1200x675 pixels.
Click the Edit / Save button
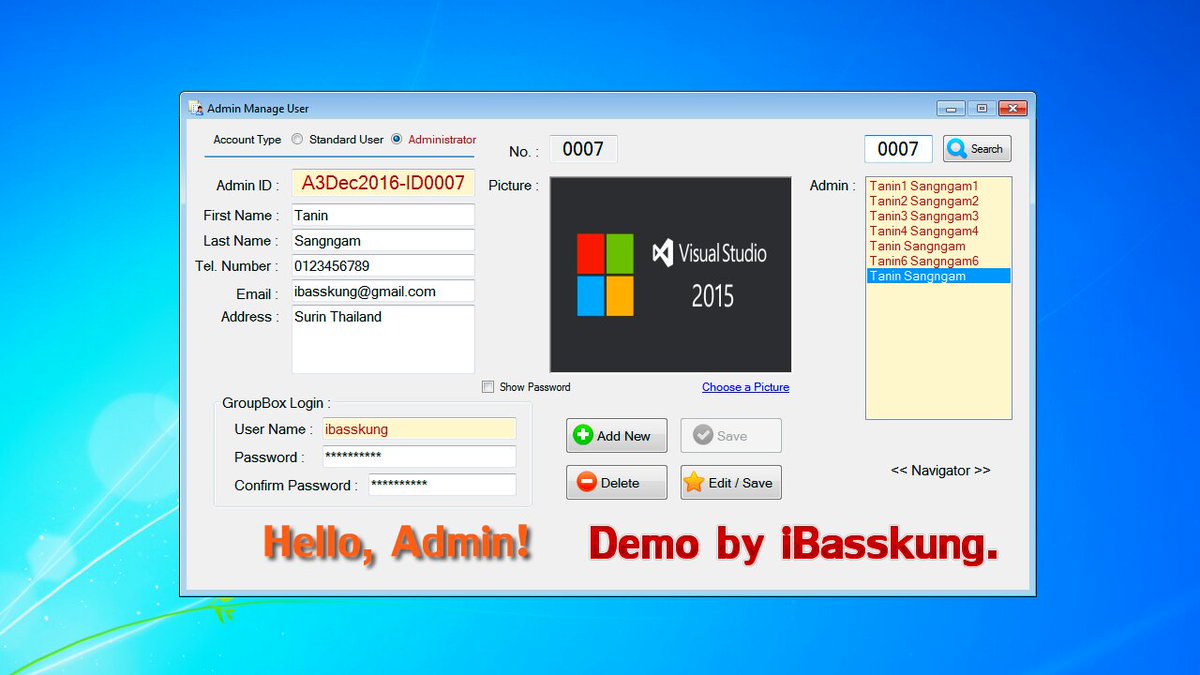tap(731, 483)
